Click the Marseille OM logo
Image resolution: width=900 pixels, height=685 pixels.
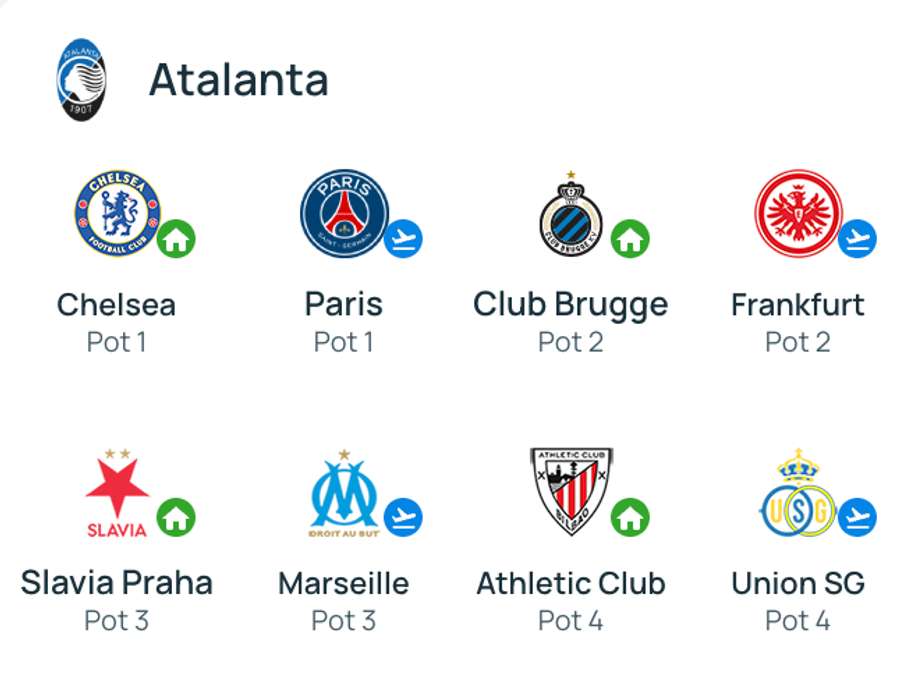(x=344, y=493)
